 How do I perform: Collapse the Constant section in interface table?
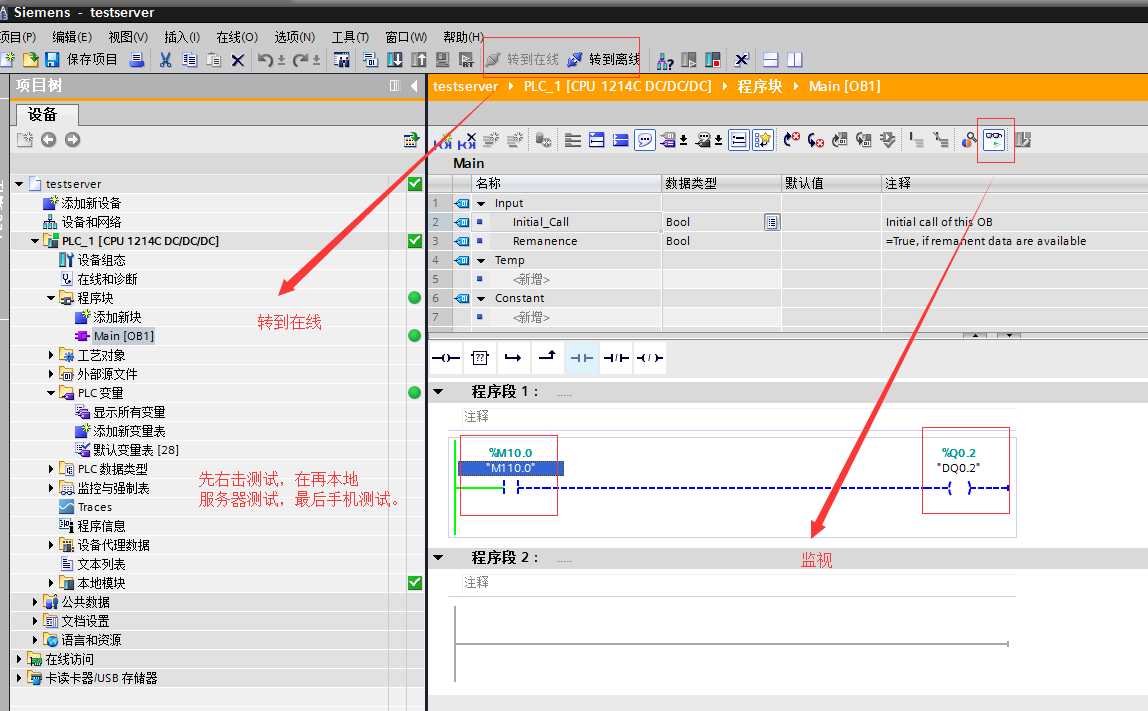481,298
